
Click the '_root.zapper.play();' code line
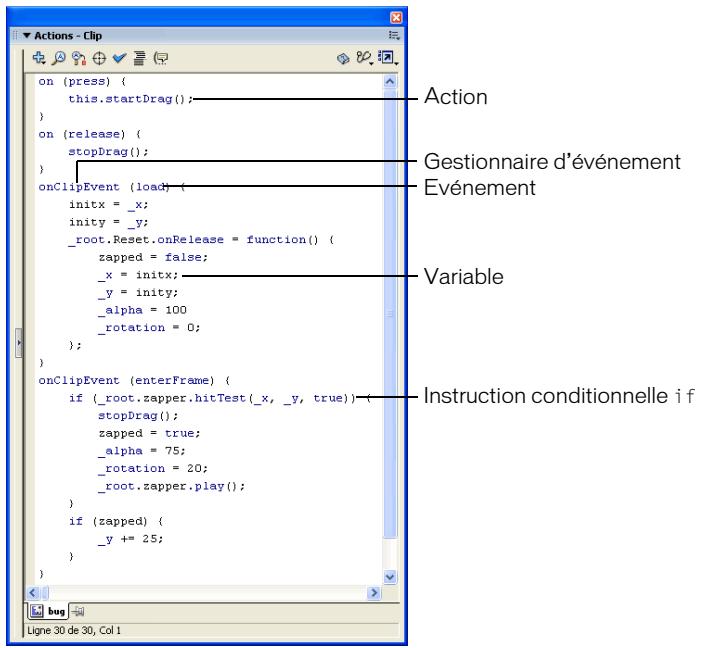(172, 486)
